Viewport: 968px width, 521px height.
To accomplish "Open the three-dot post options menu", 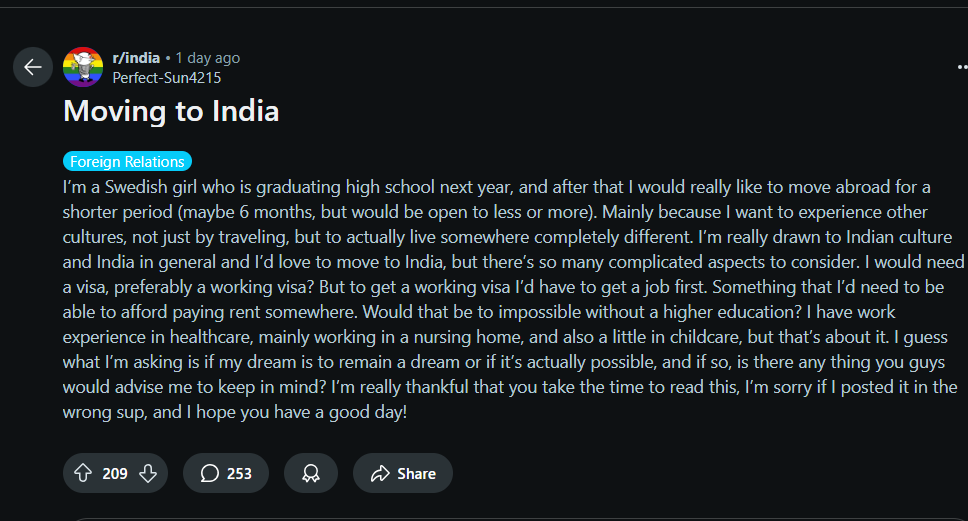I will coord(962,67).
